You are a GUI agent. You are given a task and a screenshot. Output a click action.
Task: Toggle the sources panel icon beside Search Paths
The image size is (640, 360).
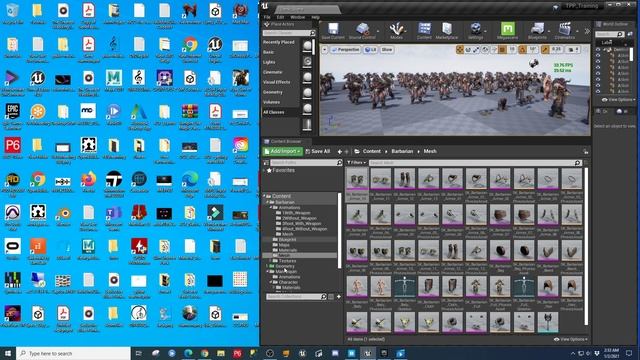(x=266, y=162)
